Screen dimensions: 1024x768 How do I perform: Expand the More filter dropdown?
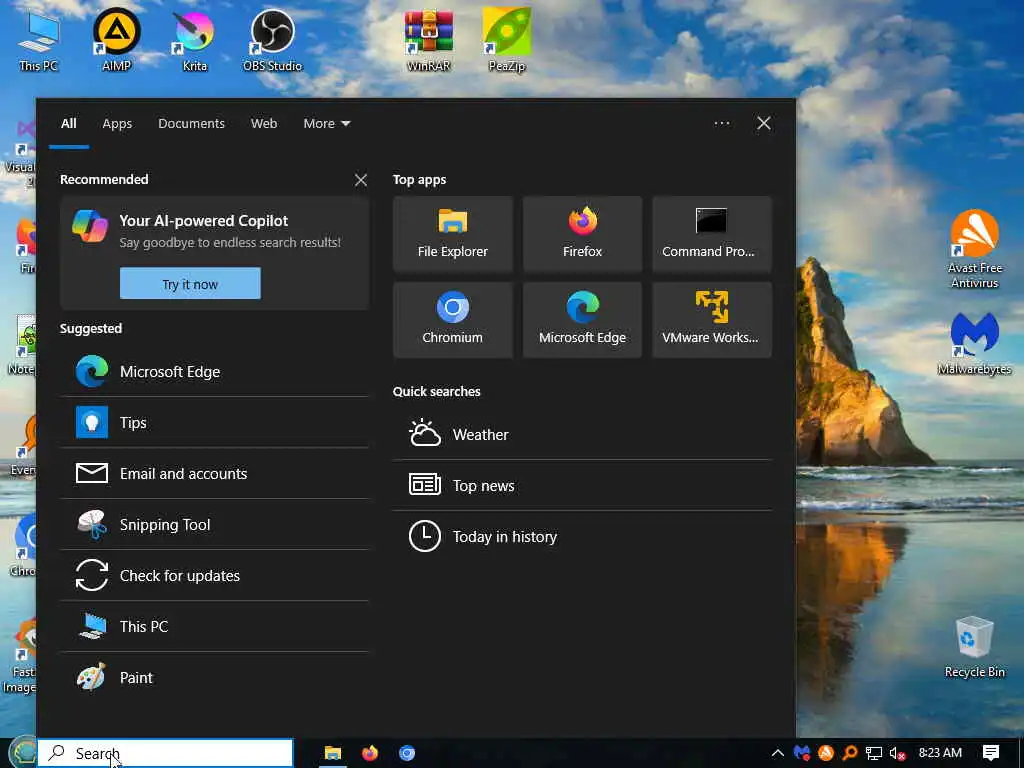[327, 123]
